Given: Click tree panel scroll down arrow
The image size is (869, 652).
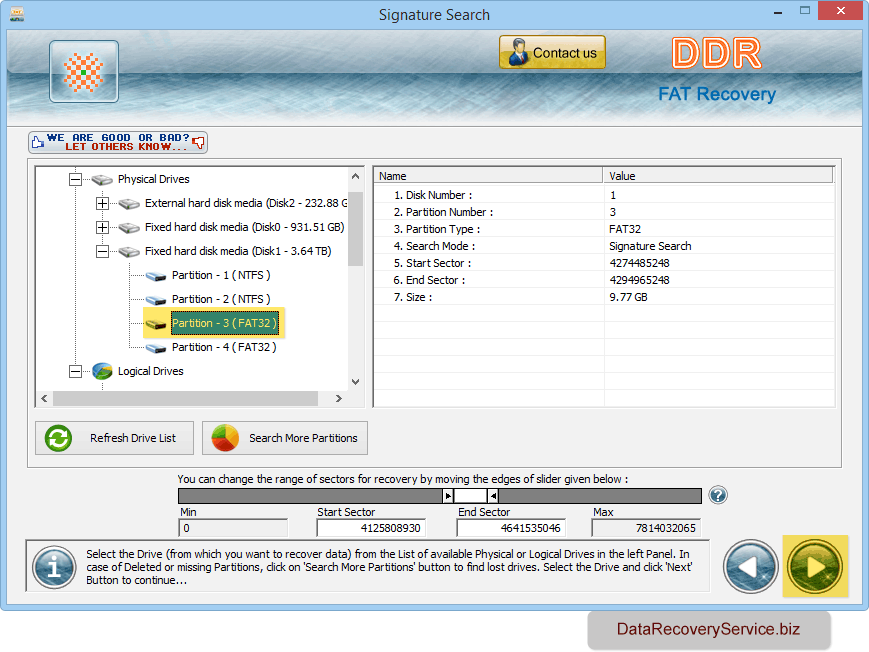Looking at the screenshot, I should coord(356,382).
